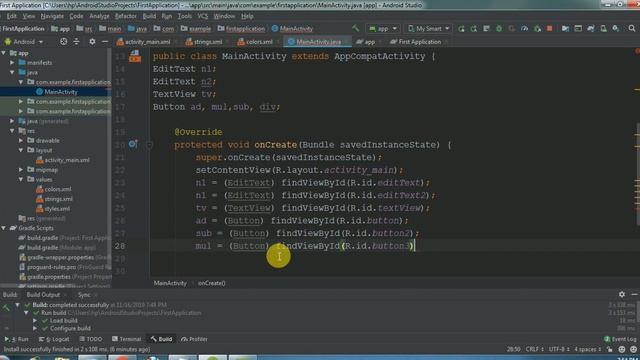Click the green hammer in Build panel
Screen dimensions: 640x360
(x=6, y=308)
